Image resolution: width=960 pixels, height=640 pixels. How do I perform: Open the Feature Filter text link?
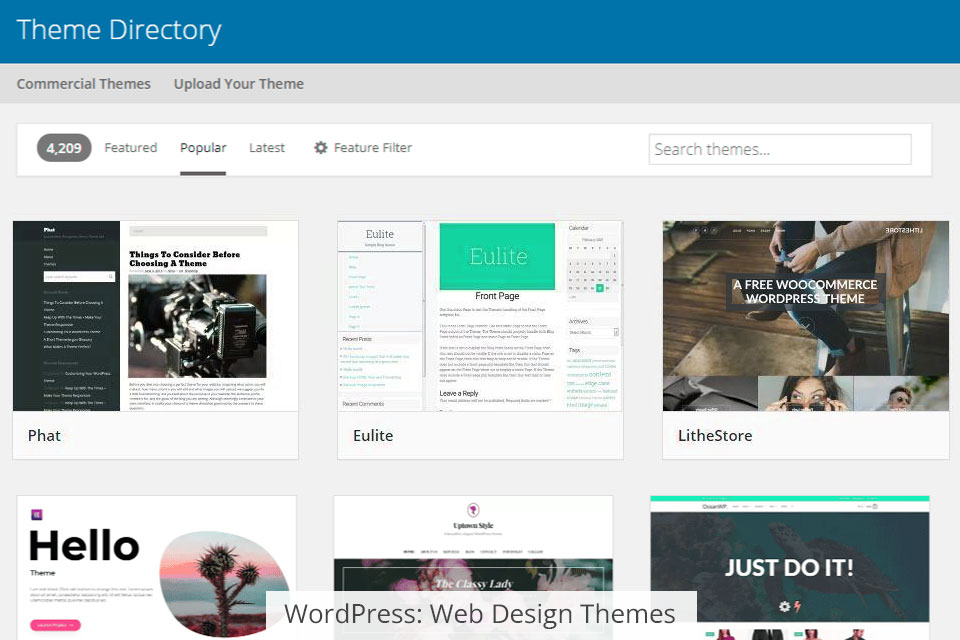point(372,148)
